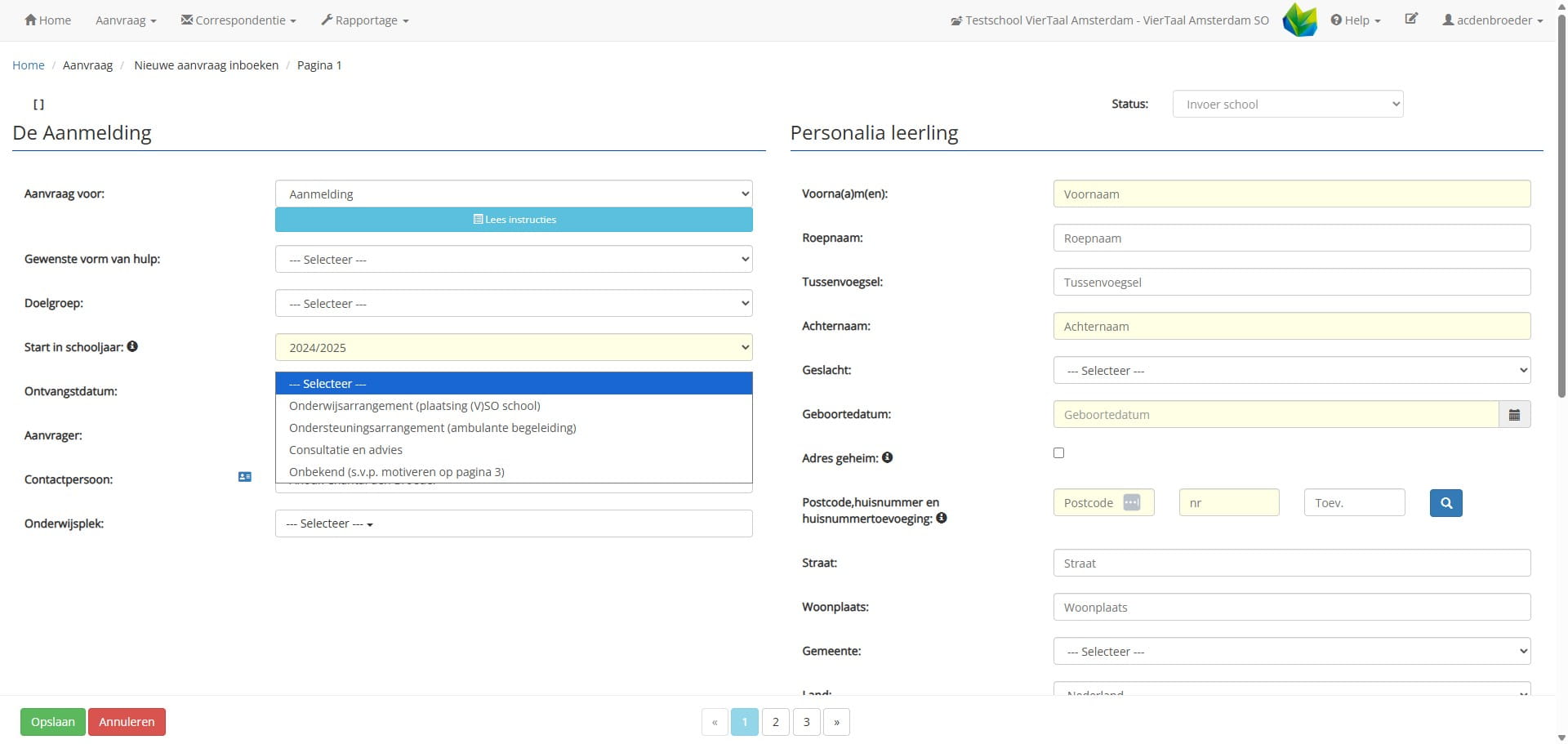Expand the Onderwijsplek selector

coord(514,523)
